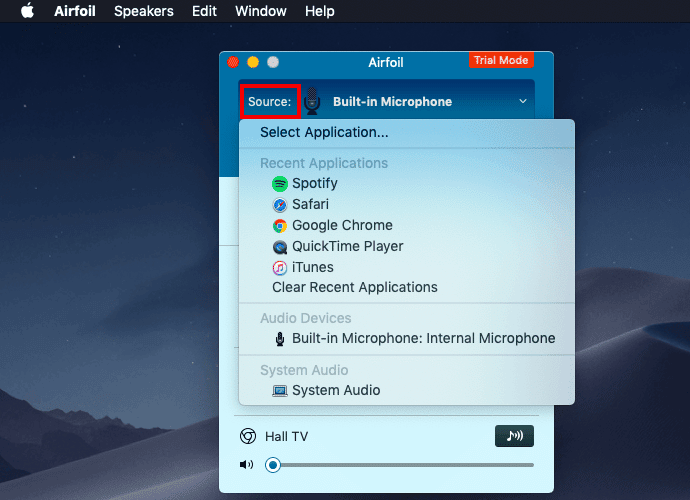The width and height of the screenshot is (690, 500).
Task: Click the laptop icon beside System Audio
Action: (x=279, y=391)
